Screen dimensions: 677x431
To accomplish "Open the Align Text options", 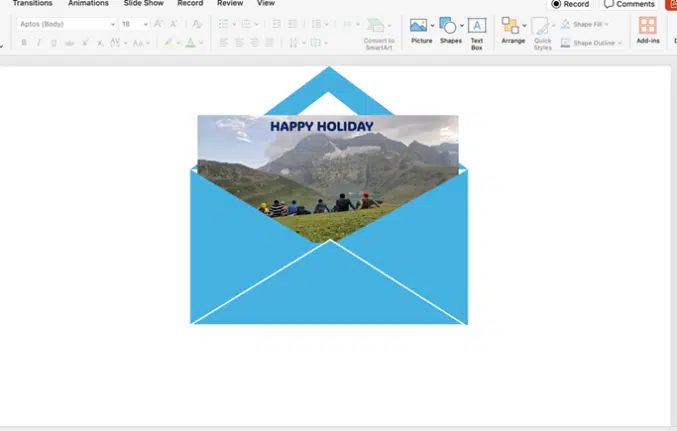I will [319, 42].
